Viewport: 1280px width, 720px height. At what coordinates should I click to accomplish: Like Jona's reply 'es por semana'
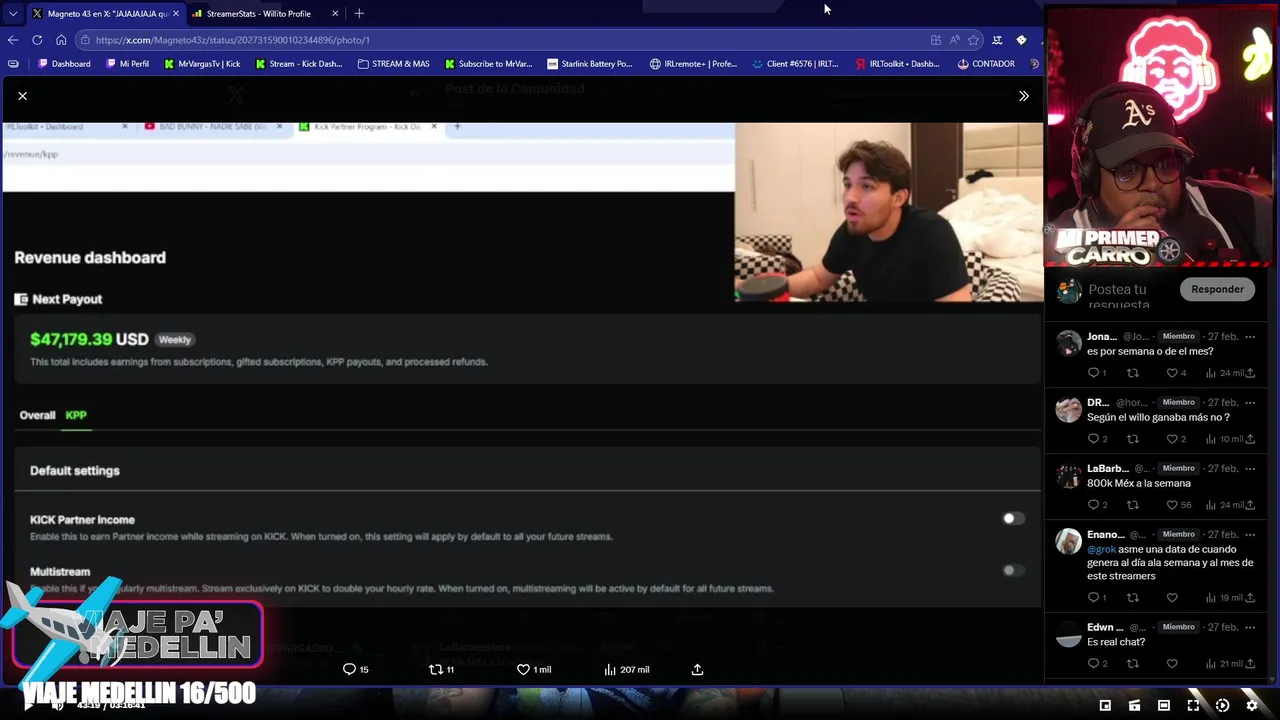1172,373
